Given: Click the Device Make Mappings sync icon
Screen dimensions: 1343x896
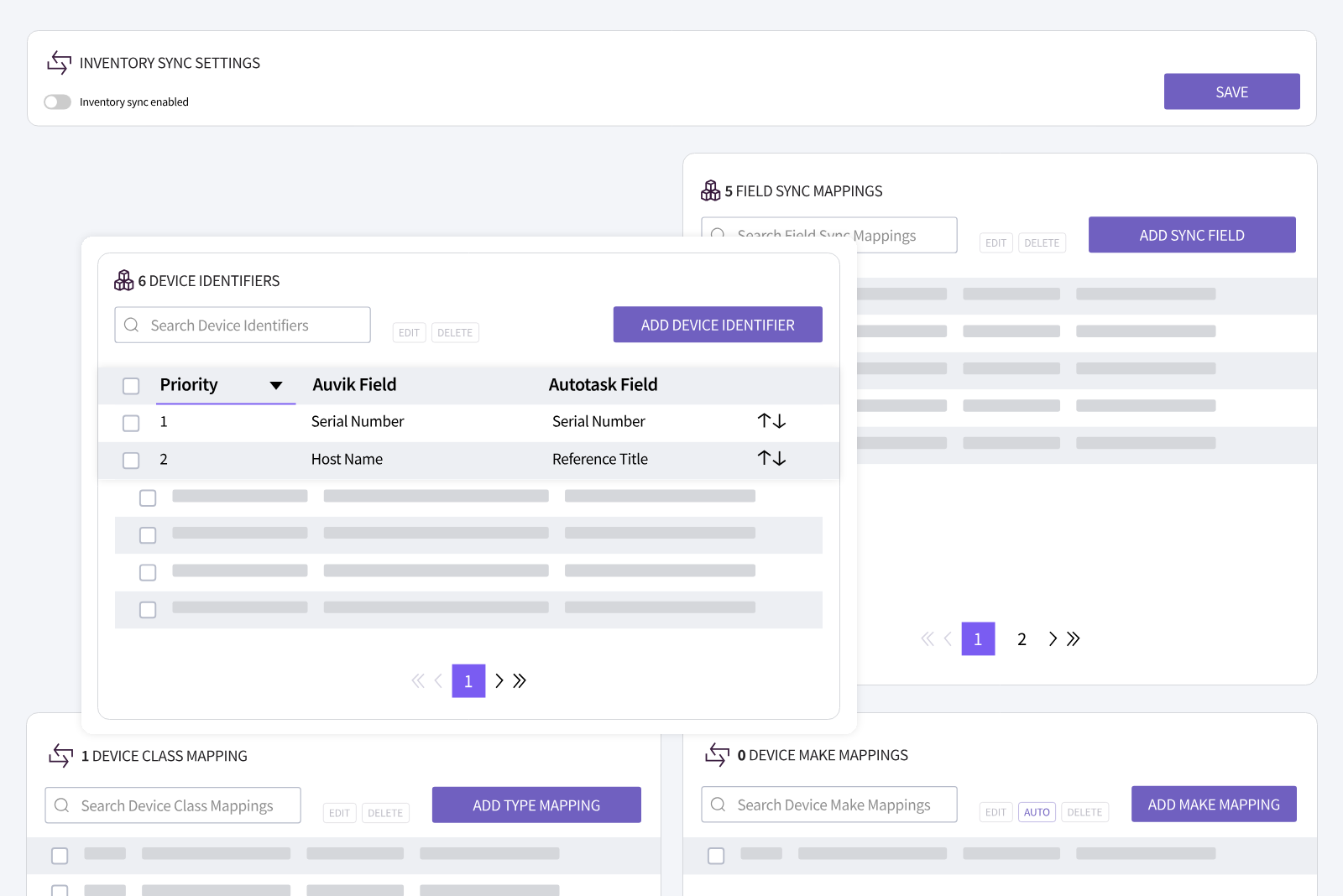Looking at the screenshot, I should pyautogui.click(x=718, y=754).
